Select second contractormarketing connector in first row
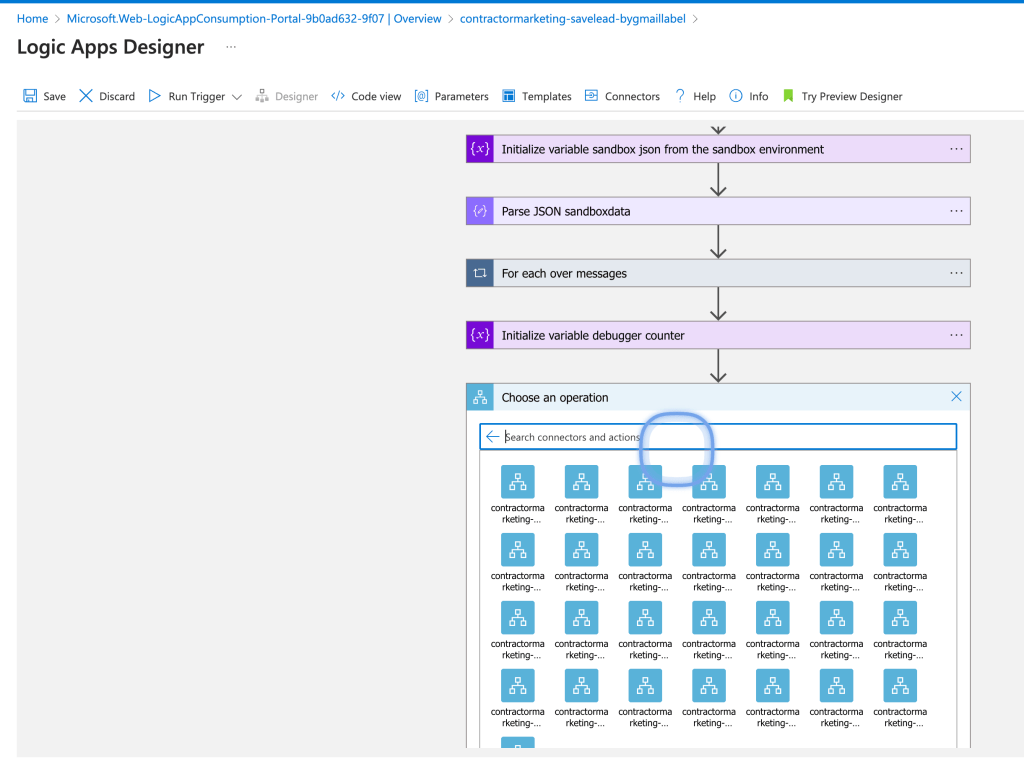Image resolution: width=1024 pixels, height=774 pixels. tap(581, 494)
